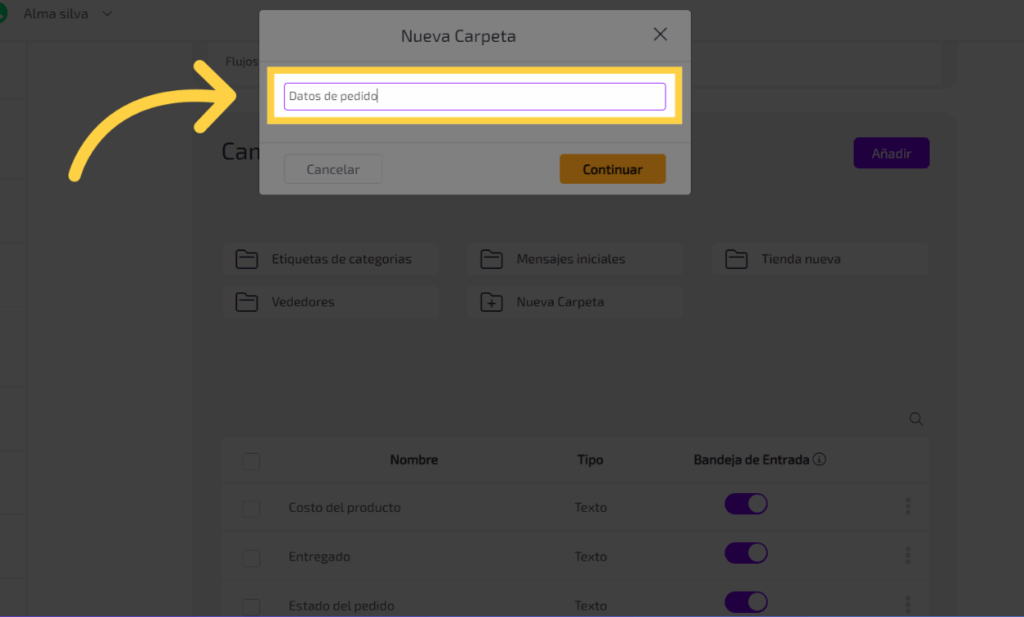This screenshot has width=1024, height=617.
Task: Open the Etiquetas de categorias folder icon
Action: pos(246,259)
